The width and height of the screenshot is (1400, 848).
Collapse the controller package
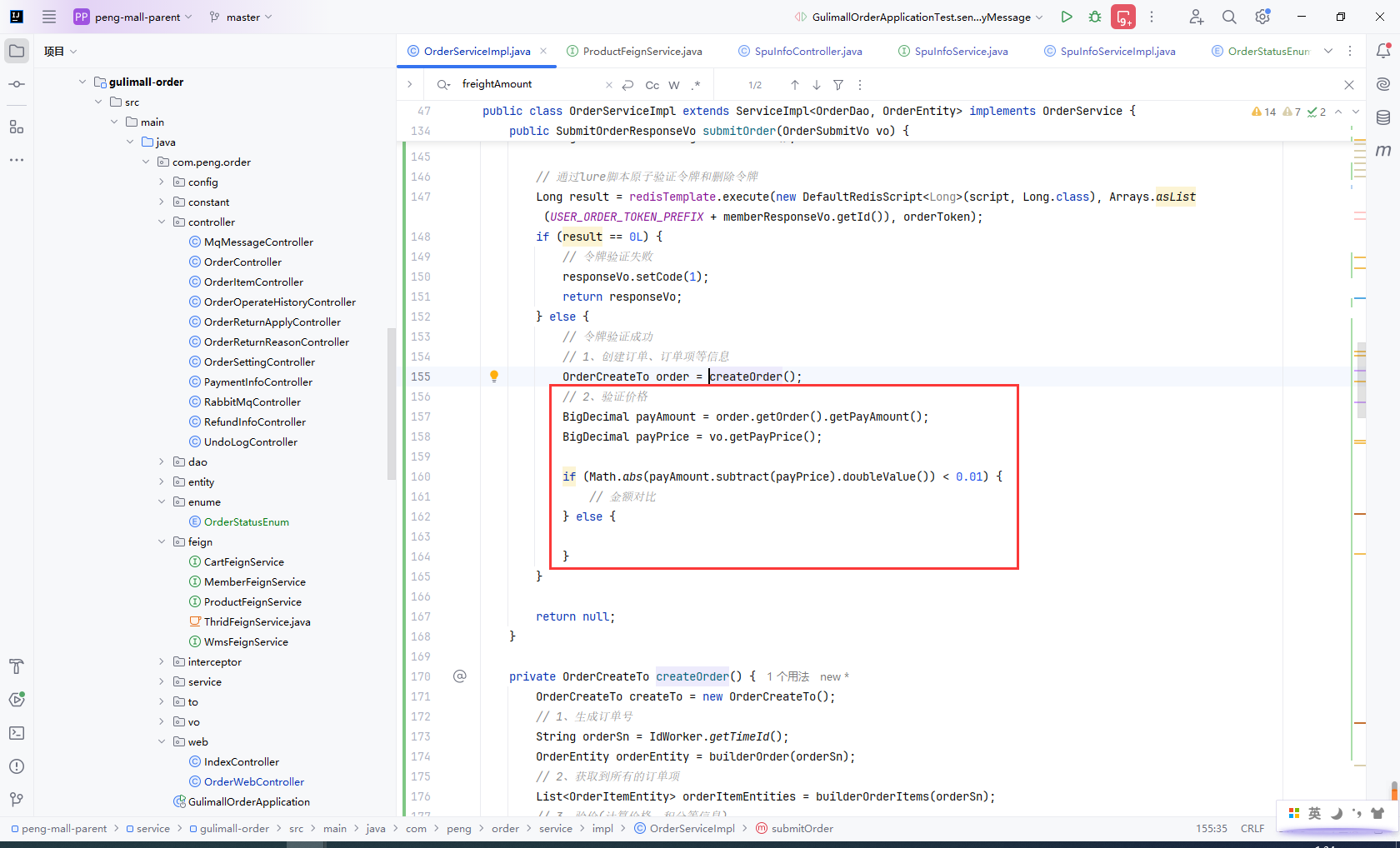coord(162,222)
